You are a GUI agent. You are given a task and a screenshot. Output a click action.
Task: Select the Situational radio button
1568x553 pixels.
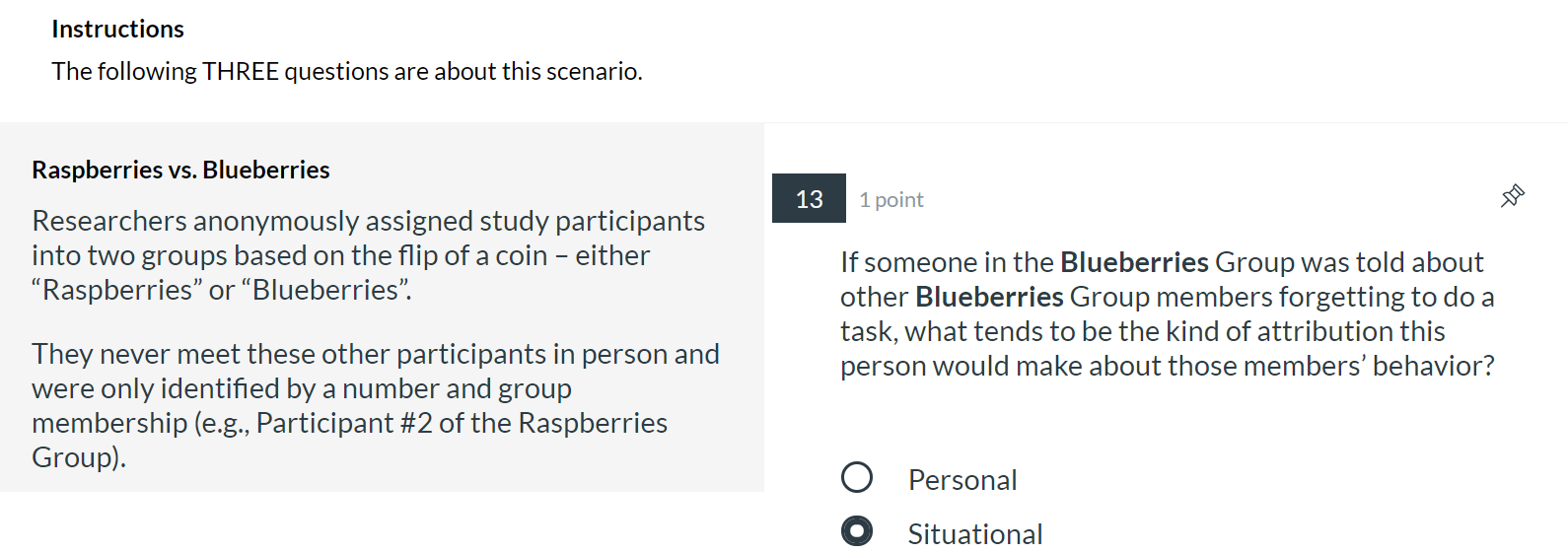857,532
